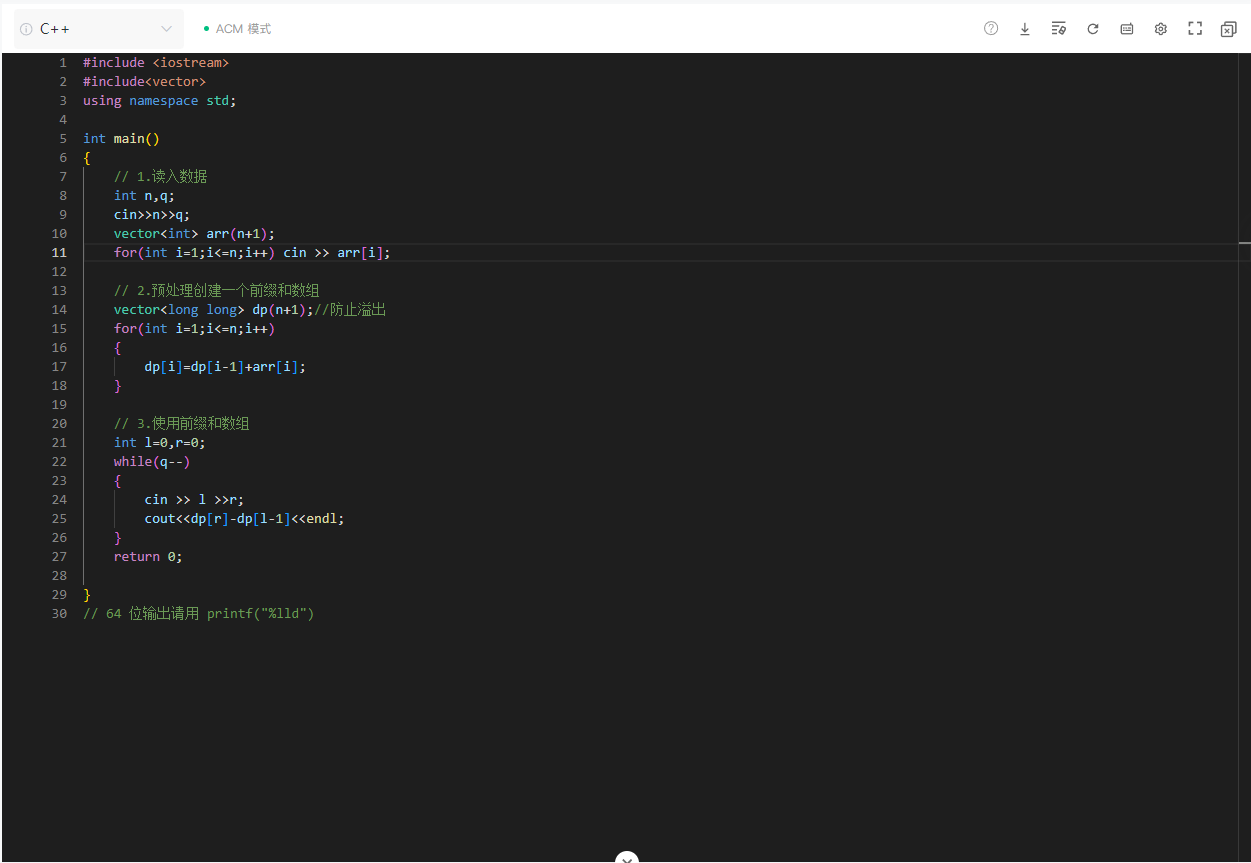This screenshot has height=863, width=1251.
Task: Click the comment "// 3.使用前缀和数组"
Action: pyautogui.click(x=181, y=424)
